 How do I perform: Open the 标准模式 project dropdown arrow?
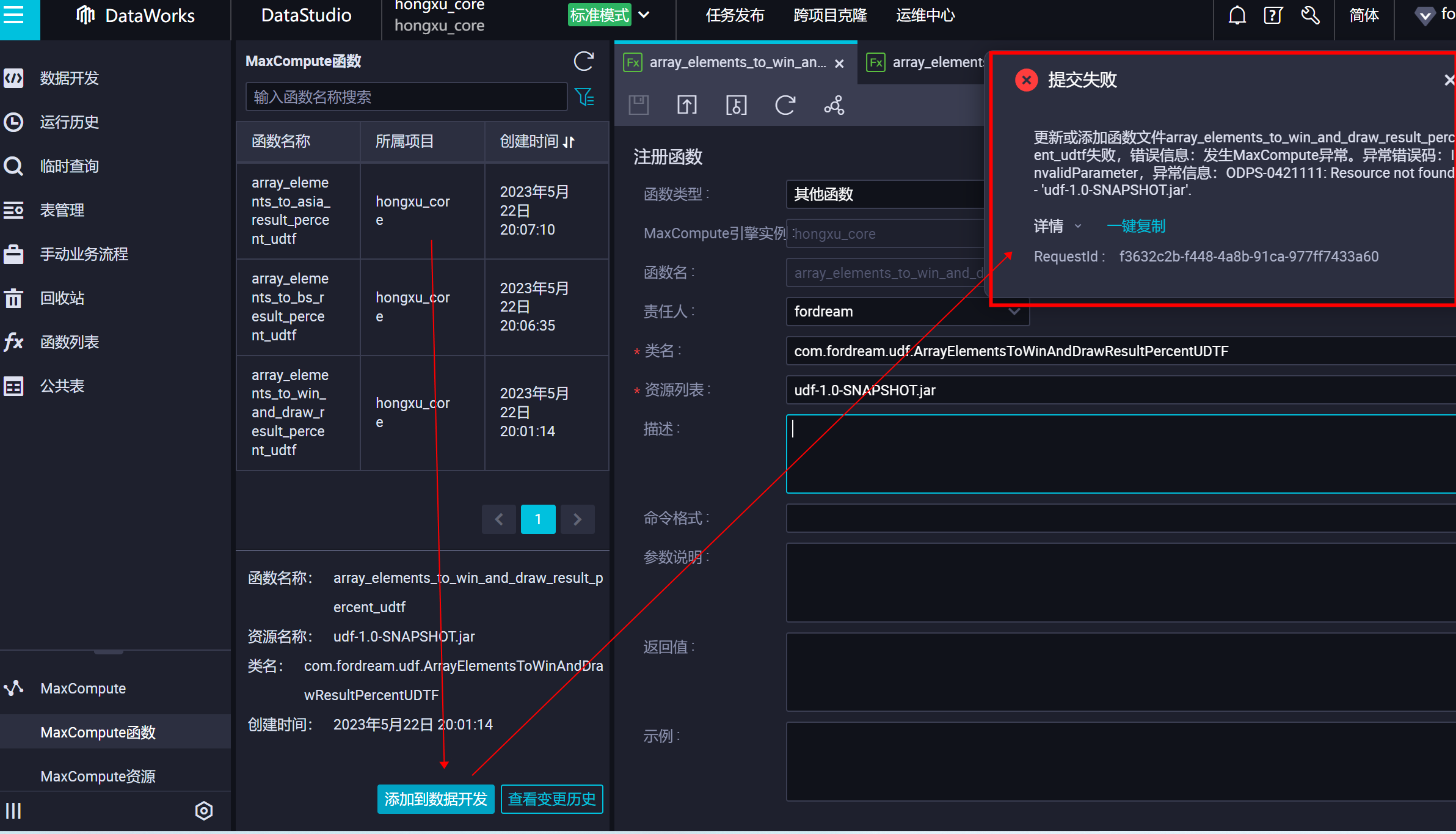point(644,15)
